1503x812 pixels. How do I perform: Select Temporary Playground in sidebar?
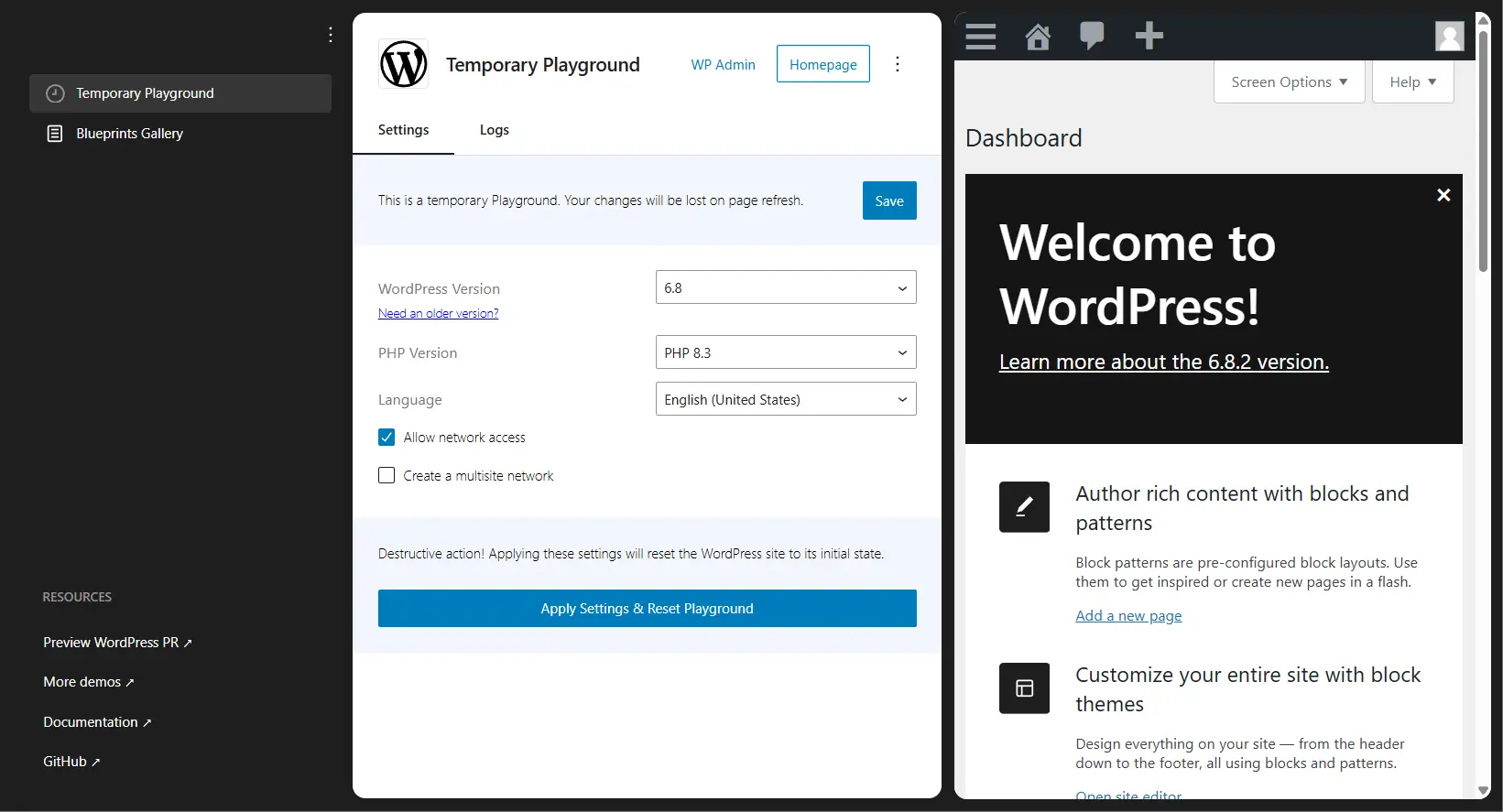coord(180,93)
